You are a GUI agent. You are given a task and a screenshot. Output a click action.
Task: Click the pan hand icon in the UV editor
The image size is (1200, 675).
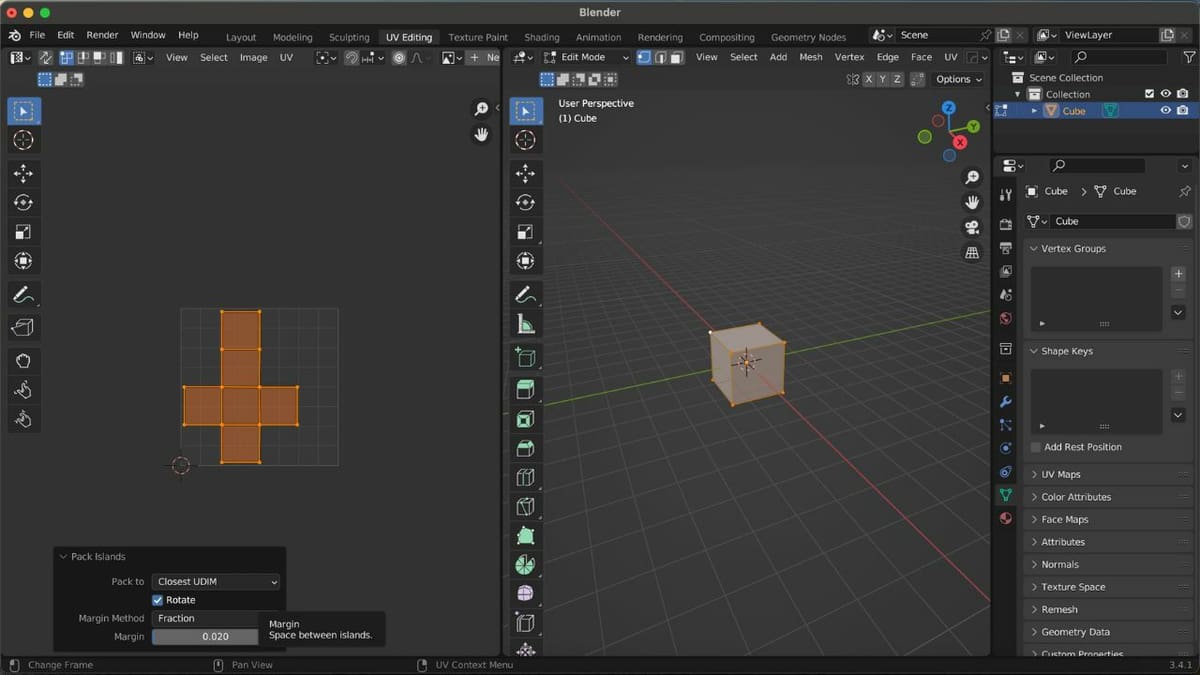coord(481,134)
